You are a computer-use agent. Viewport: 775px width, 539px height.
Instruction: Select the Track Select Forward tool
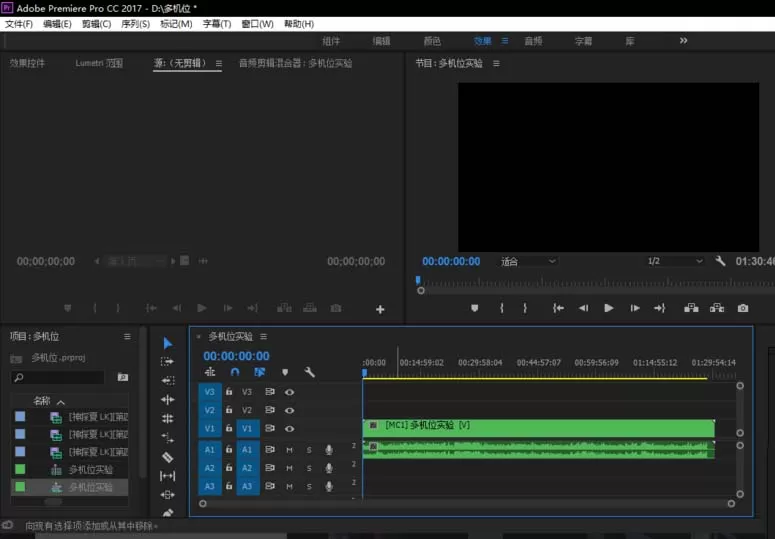pos(167,362)
